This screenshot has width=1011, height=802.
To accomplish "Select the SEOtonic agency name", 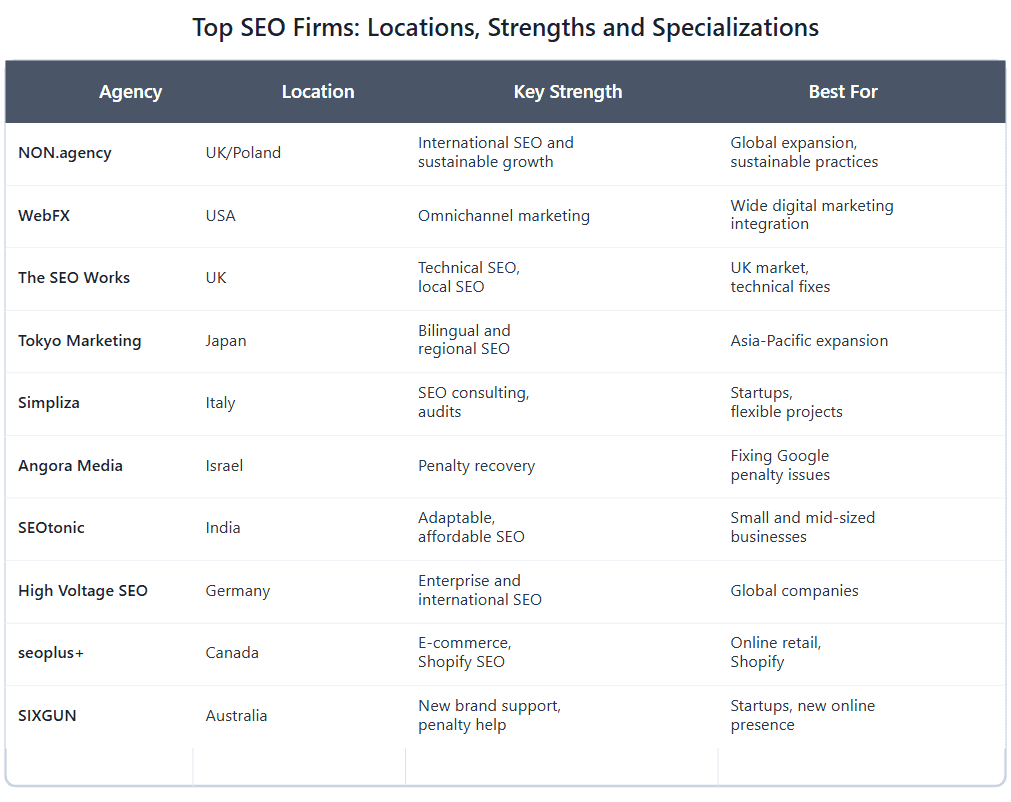I will point(51,528).
